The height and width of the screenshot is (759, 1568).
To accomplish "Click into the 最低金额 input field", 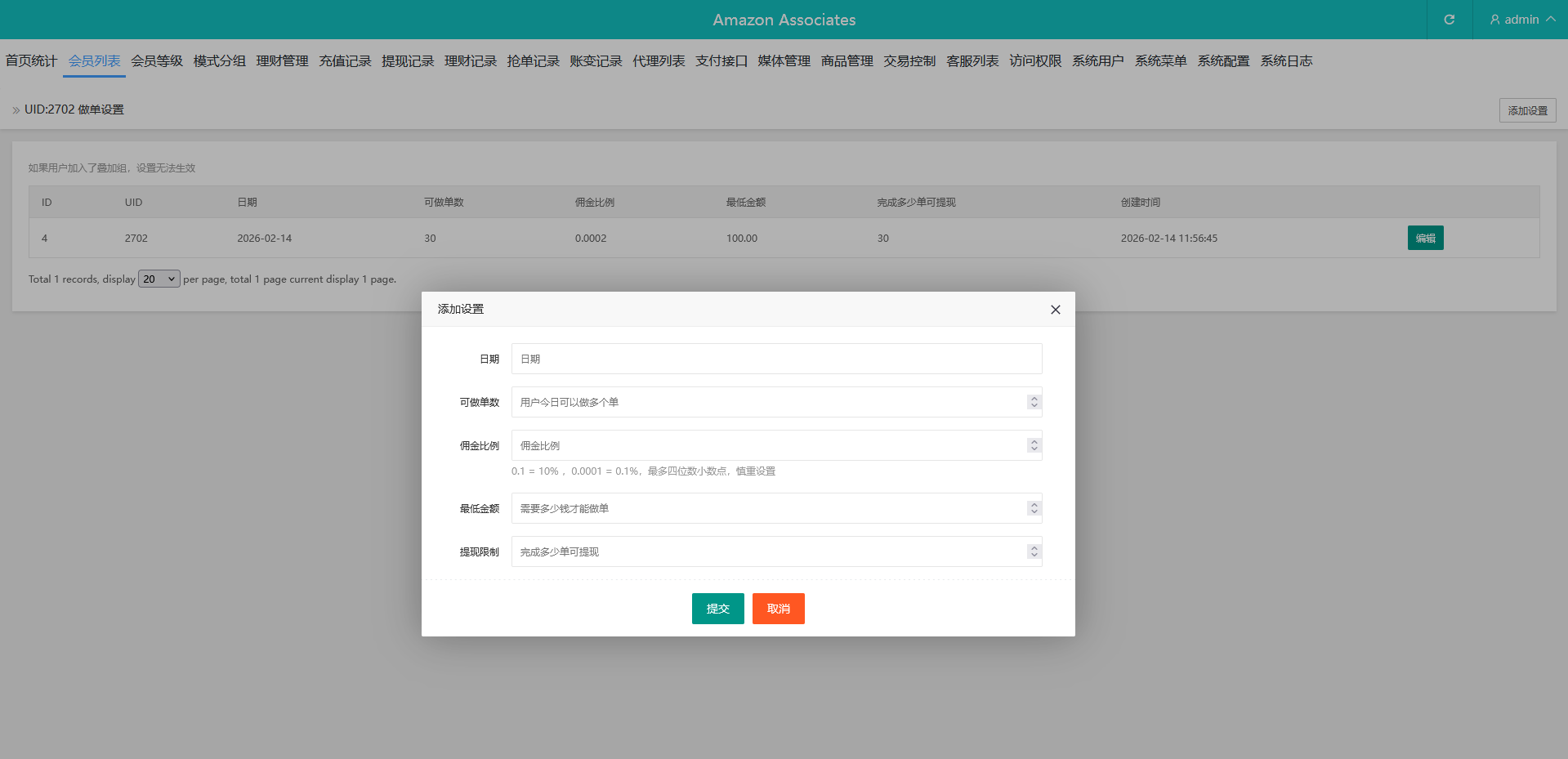I will click(768, 508).
